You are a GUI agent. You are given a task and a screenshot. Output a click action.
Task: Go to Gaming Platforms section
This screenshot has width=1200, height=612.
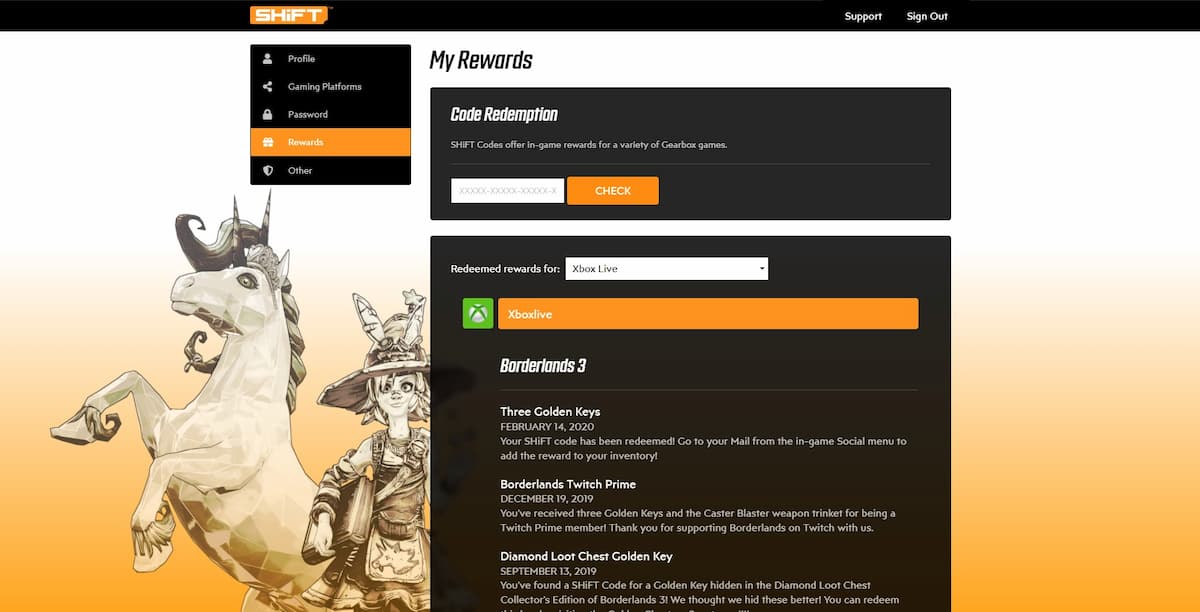(324, 87)
